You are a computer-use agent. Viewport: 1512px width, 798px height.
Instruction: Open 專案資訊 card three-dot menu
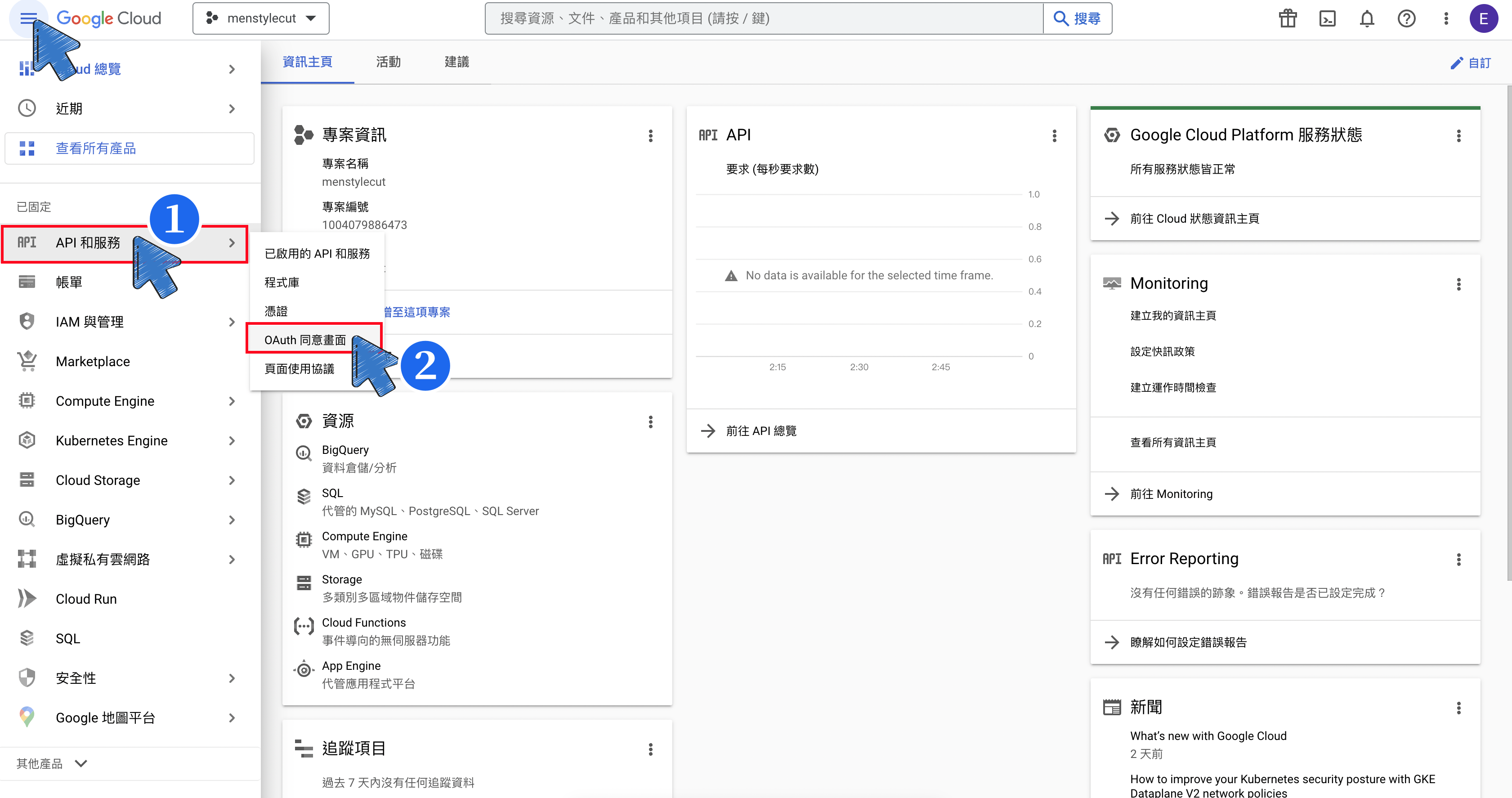pyautogui.click(x=650, y=136)
